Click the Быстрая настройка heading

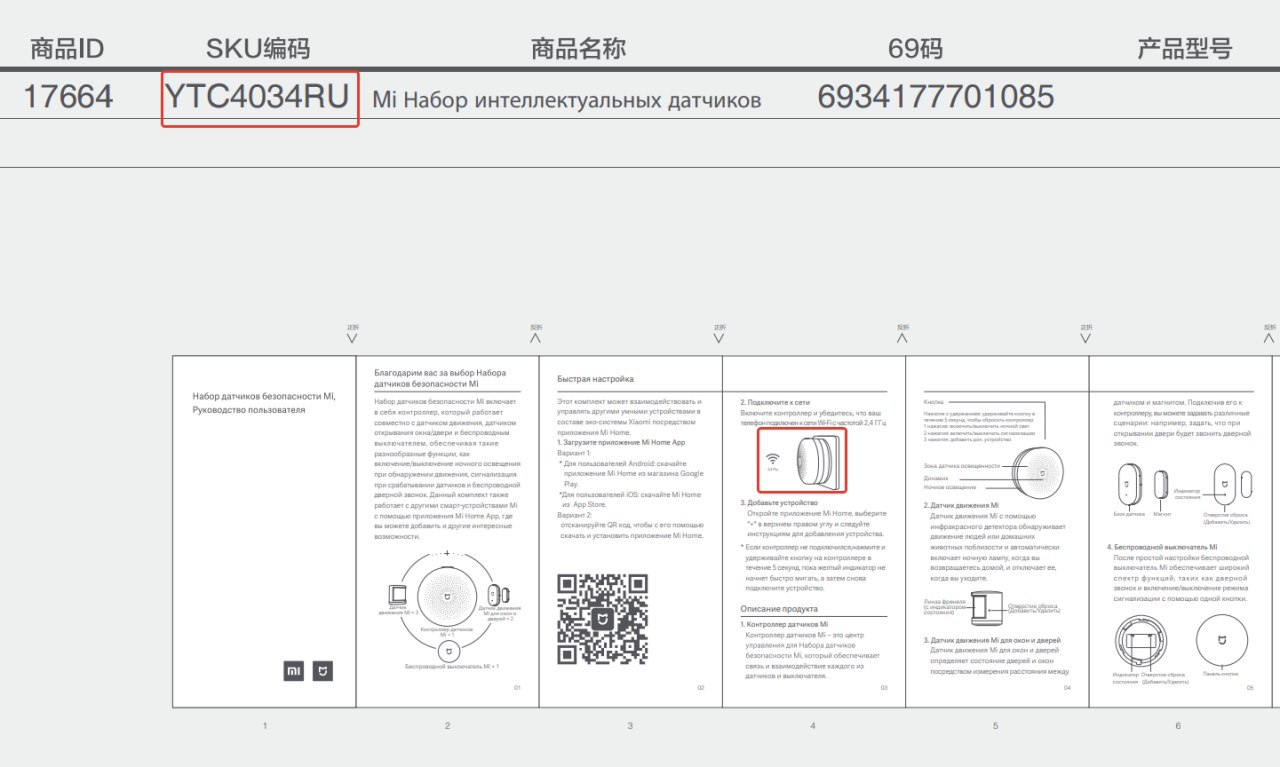tap(595, 379)
